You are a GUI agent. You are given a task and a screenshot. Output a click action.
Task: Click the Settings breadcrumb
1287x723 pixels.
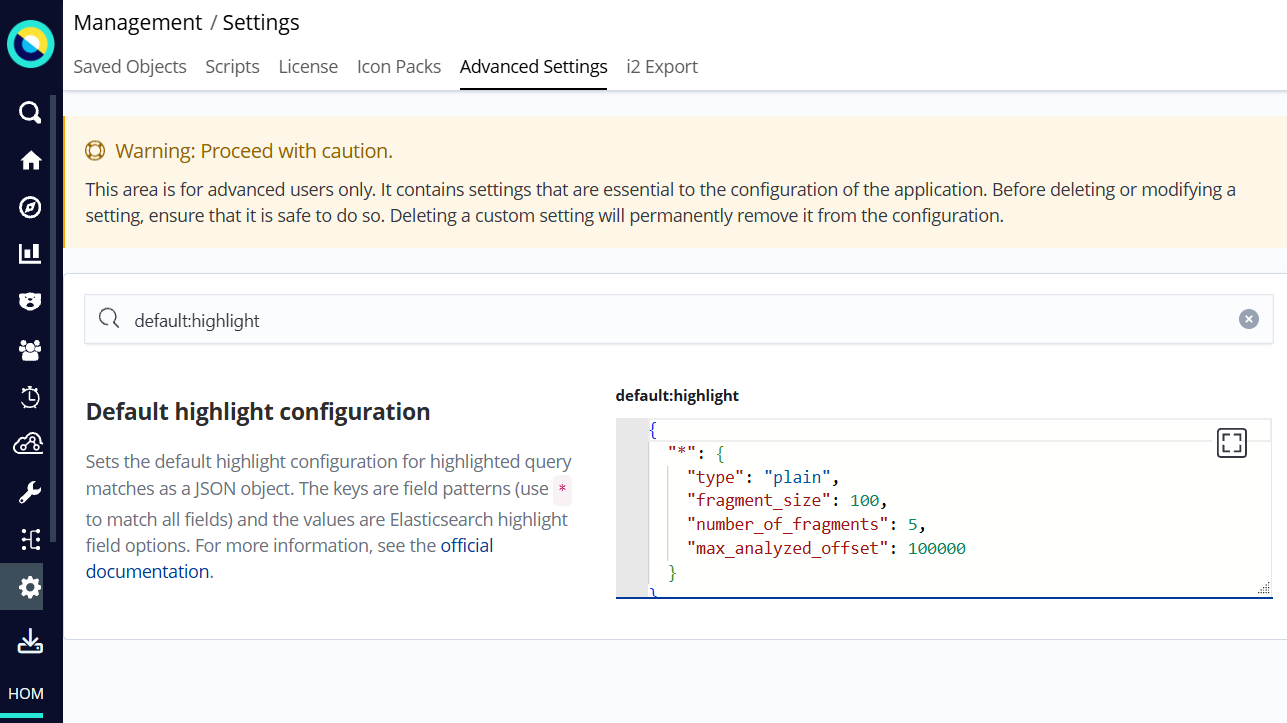tap(261, 22)
